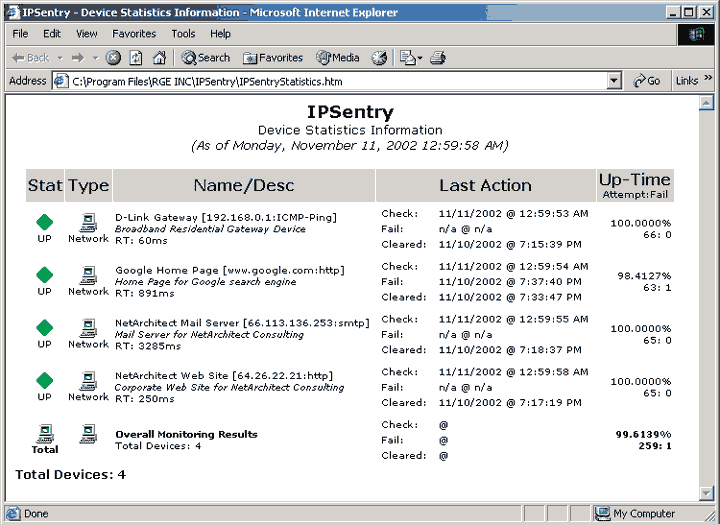Open the Tools menu
This screenshot has width=720, height=525.
tap(183, 34)
